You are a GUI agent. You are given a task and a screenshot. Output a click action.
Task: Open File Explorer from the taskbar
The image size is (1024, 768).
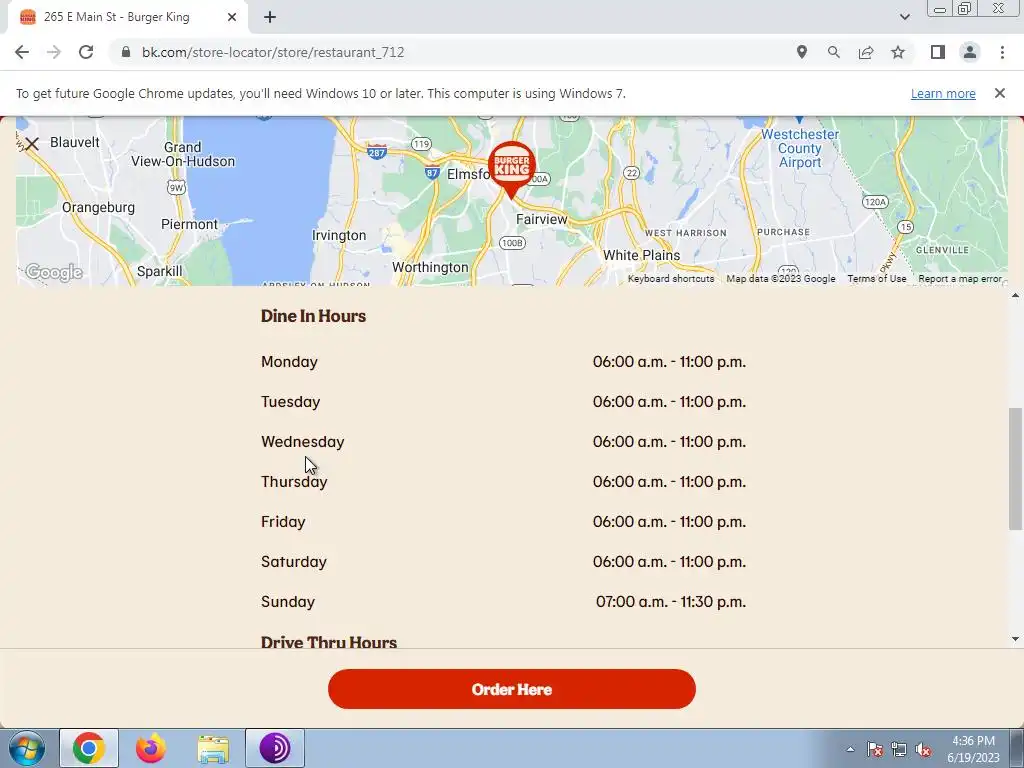[x=213, y=748]
